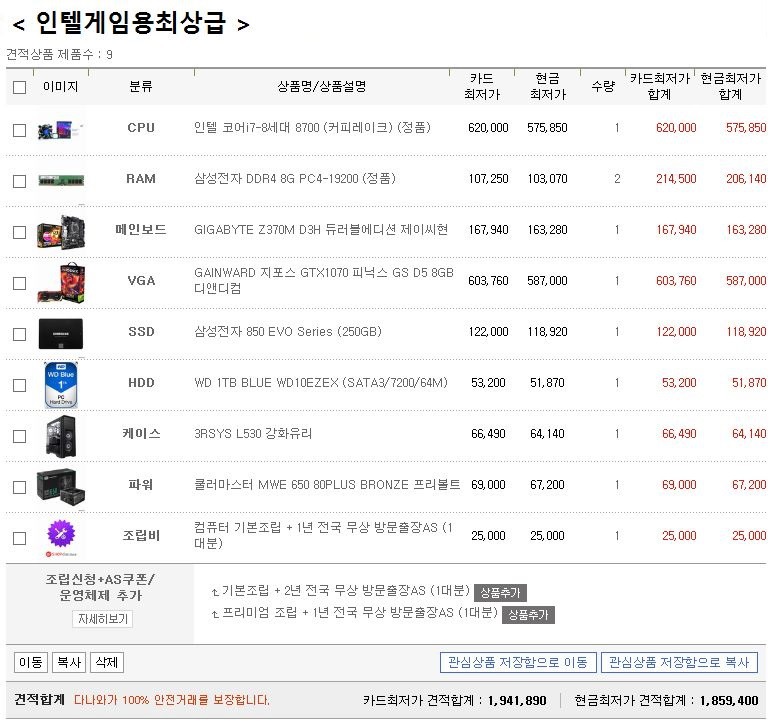Open WD 1TB BLUE WD10EZEX product link

click(x=321, y=383)
